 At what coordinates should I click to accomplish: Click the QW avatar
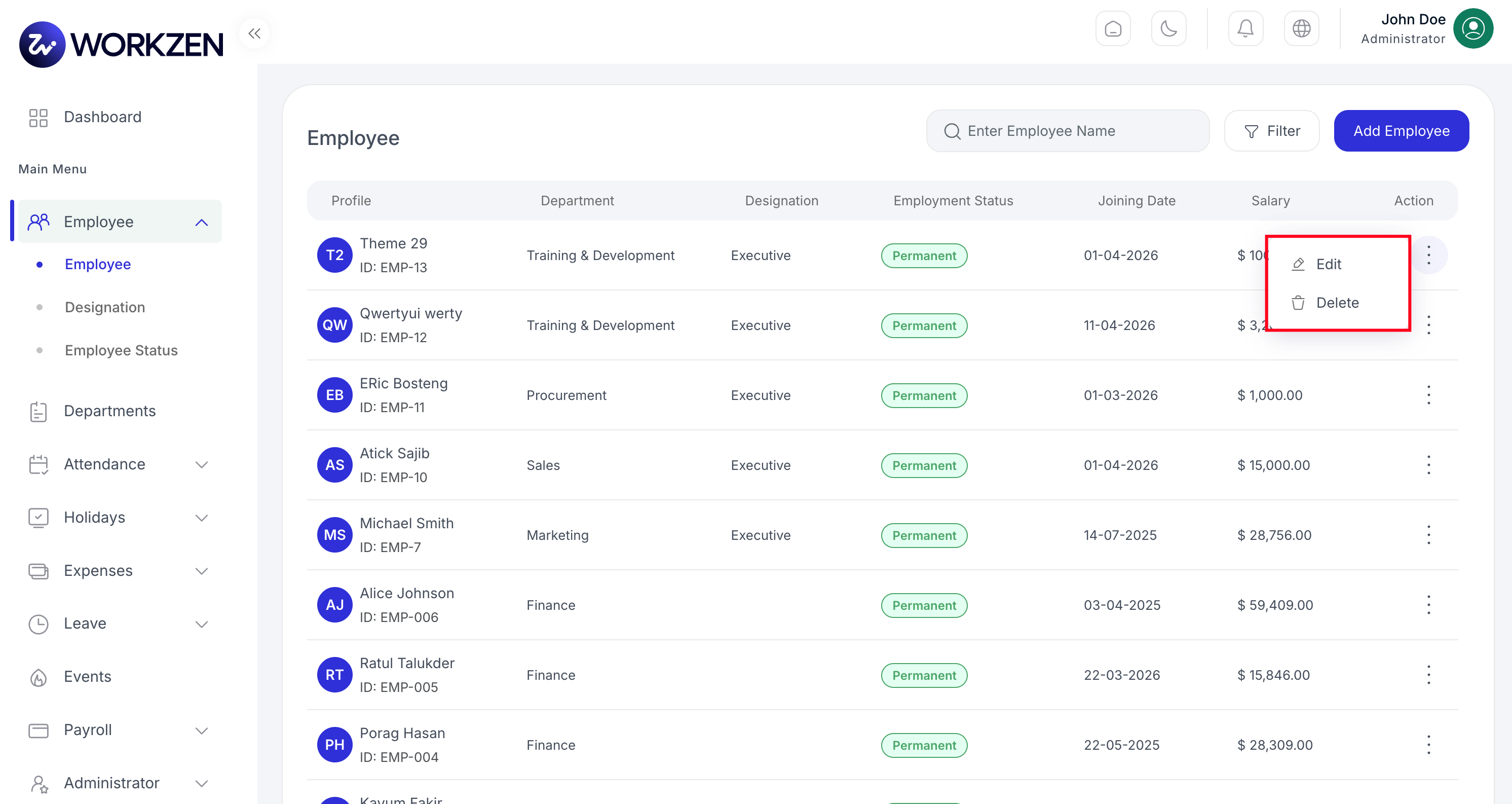[x=334, y=325]
